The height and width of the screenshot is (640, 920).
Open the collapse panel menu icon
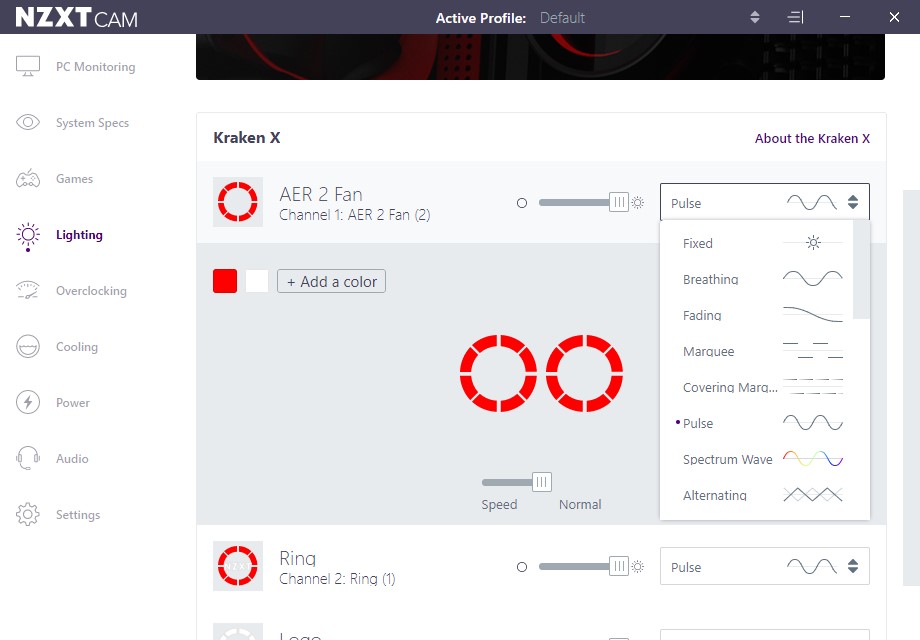[795, 18]
